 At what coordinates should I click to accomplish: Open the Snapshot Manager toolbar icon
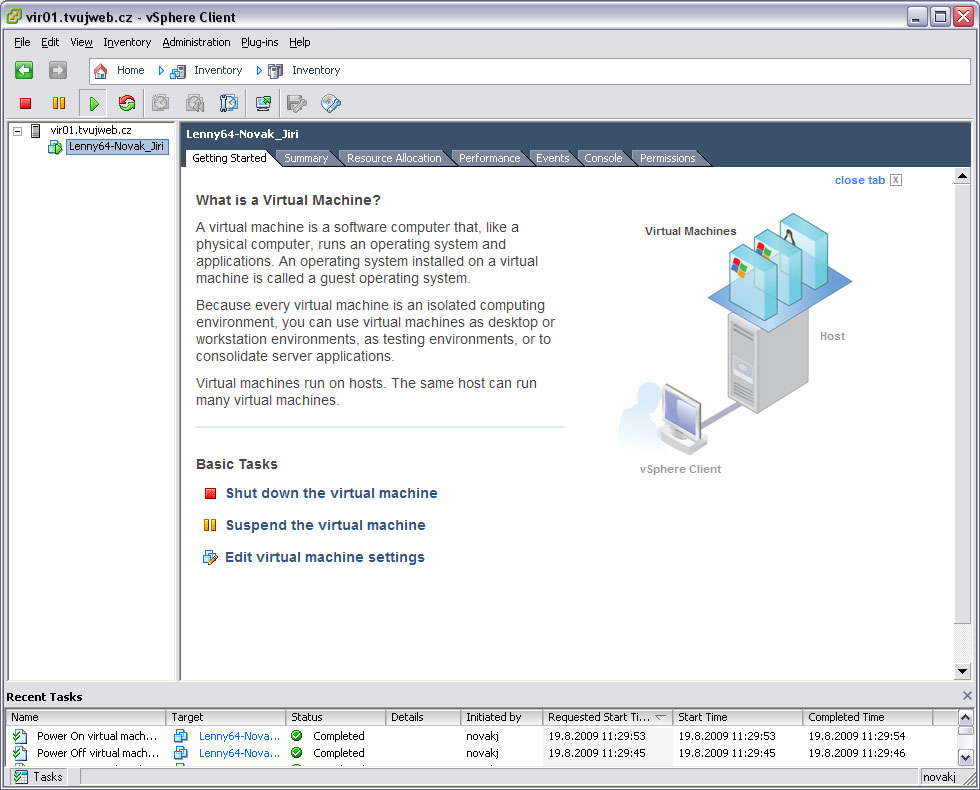click(x=229, y=103)
